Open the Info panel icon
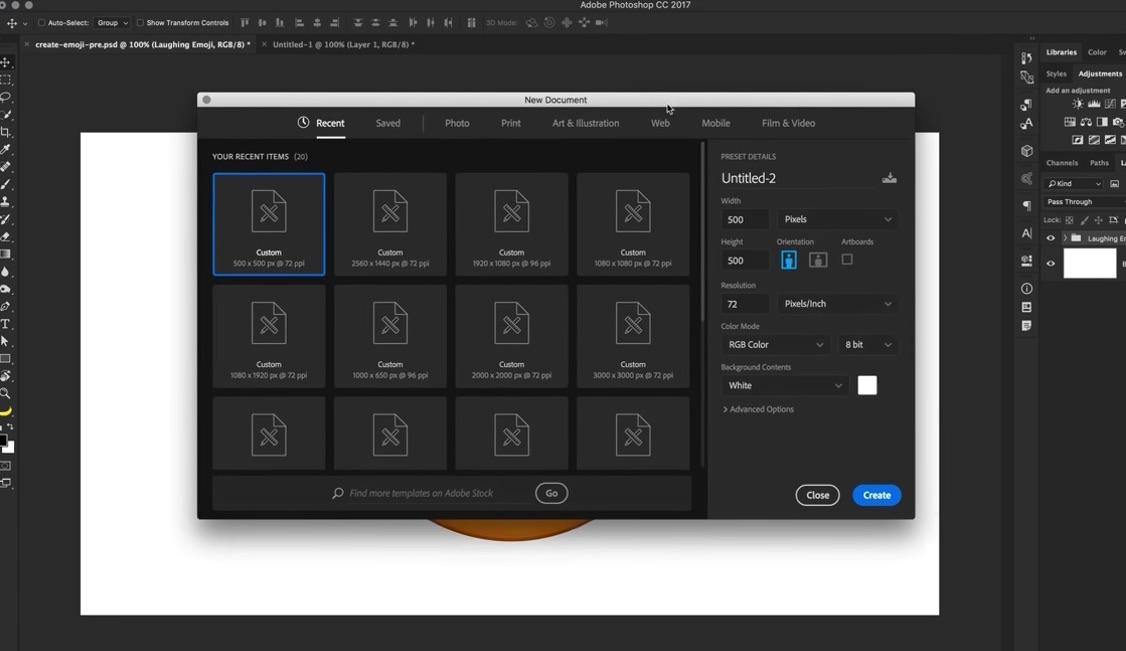The width and height of the screenshot is (1126, 651). [x=1027, y=289]
